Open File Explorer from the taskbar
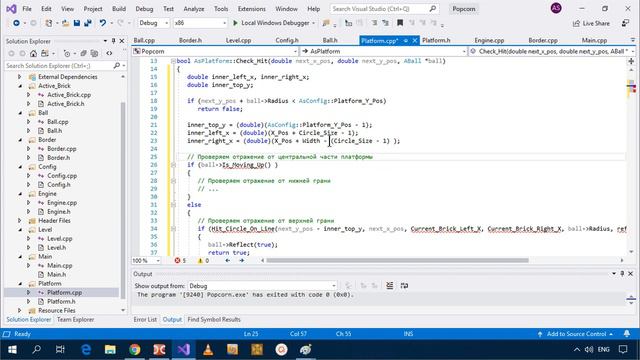 tap(110, 350)
